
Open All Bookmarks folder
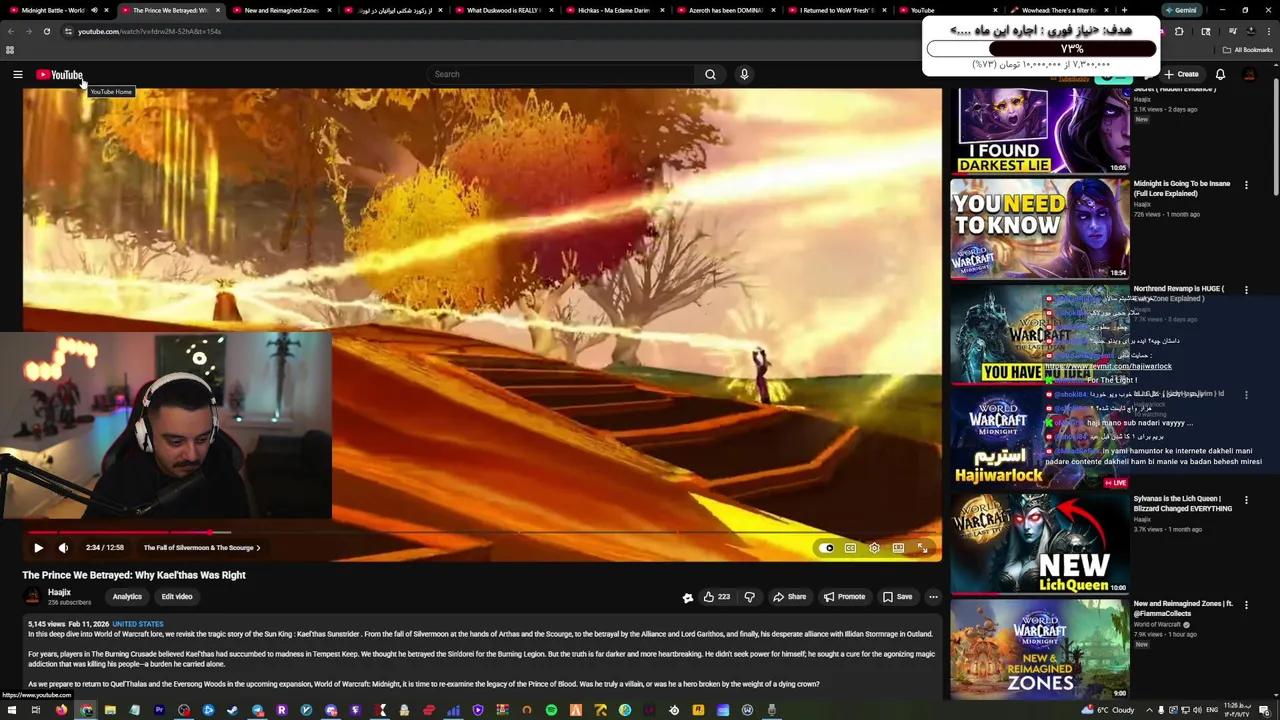(1247, 50)
